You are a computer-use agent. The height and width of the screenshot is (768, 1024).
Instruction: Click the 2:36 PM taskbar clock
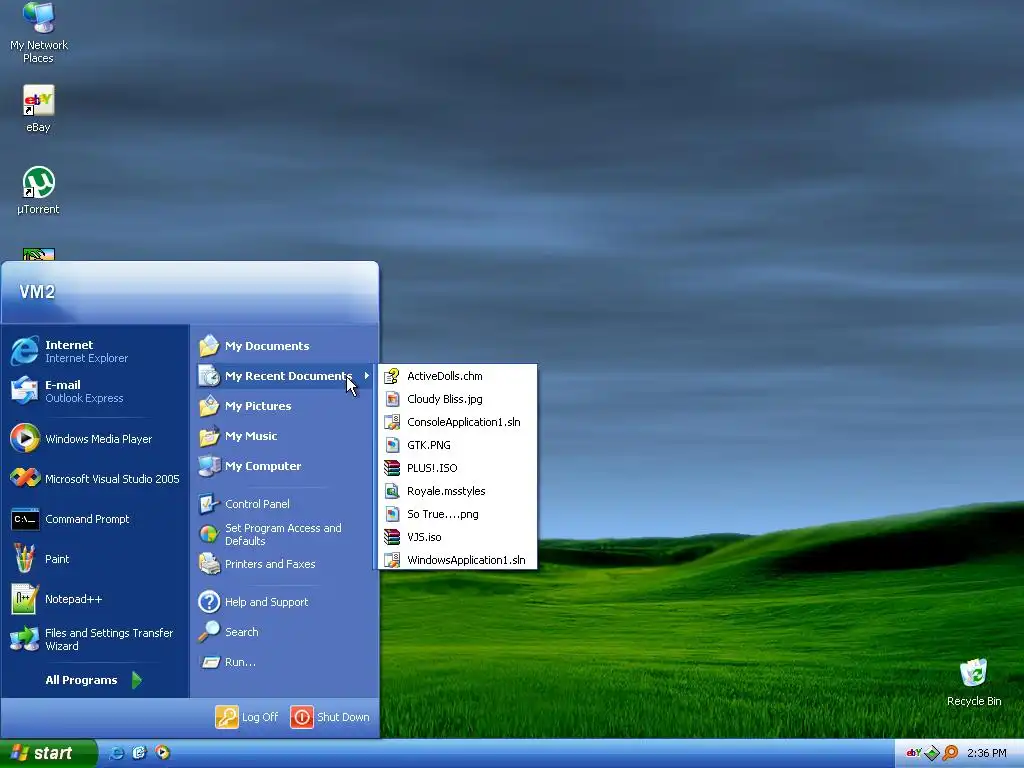pyautogui.click(x=987, y=753)
